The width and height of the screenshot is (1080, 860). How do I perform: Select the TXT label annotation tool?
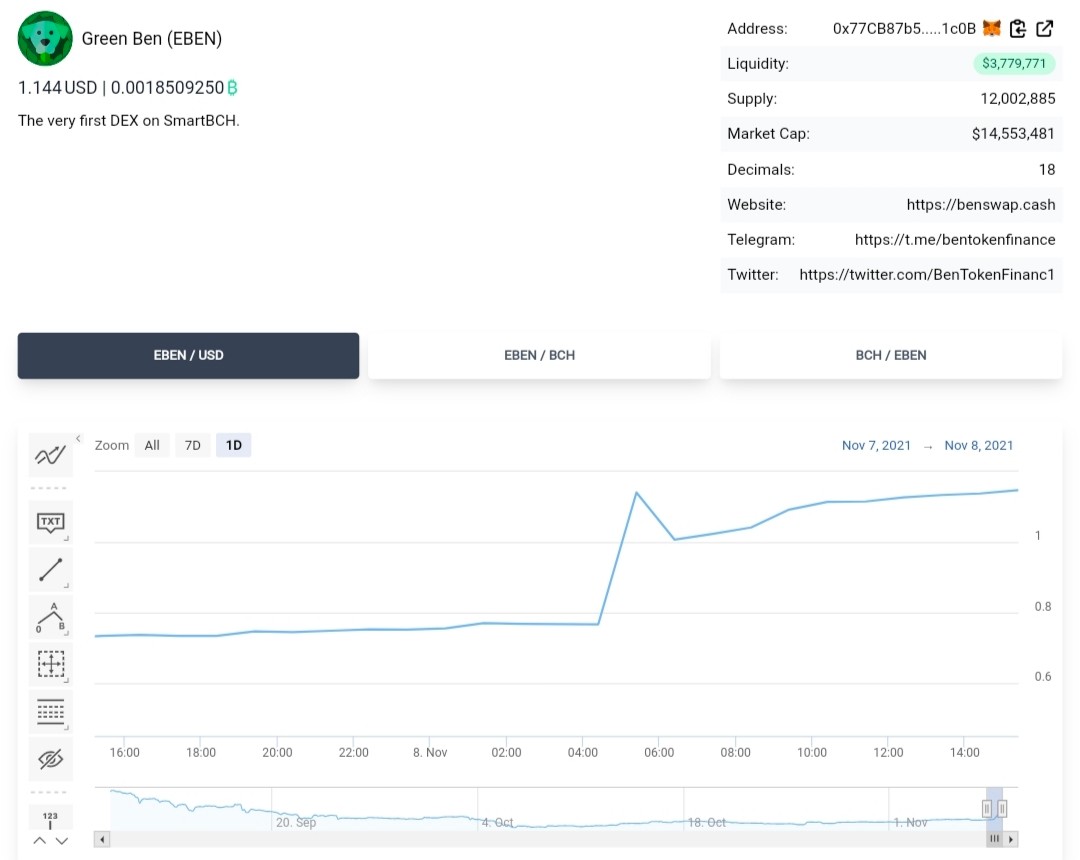coord(50,522)
